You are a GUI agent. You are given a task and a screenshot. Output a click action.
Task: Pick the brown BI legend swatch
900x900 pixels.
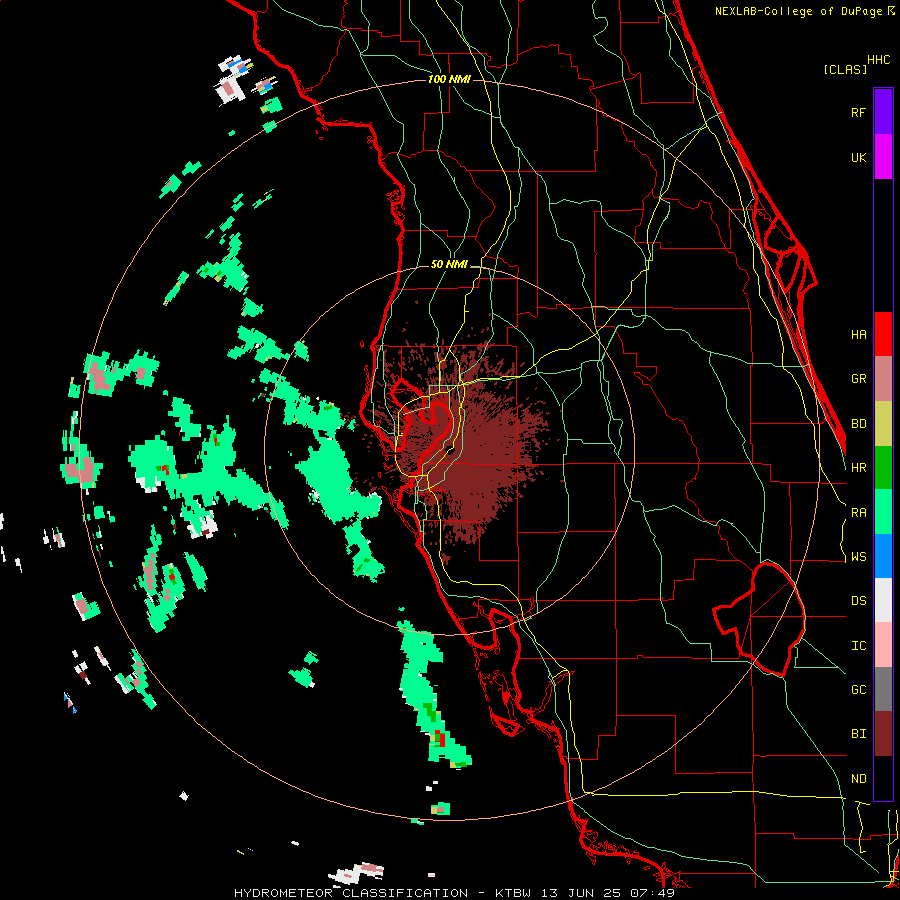coord(883,734)
